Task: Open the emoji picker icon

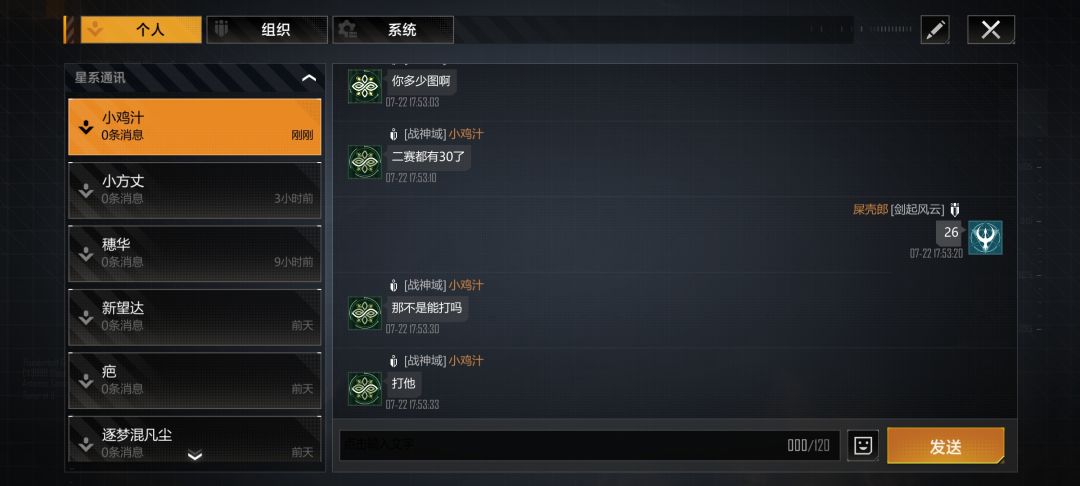Action: (862, 445)
